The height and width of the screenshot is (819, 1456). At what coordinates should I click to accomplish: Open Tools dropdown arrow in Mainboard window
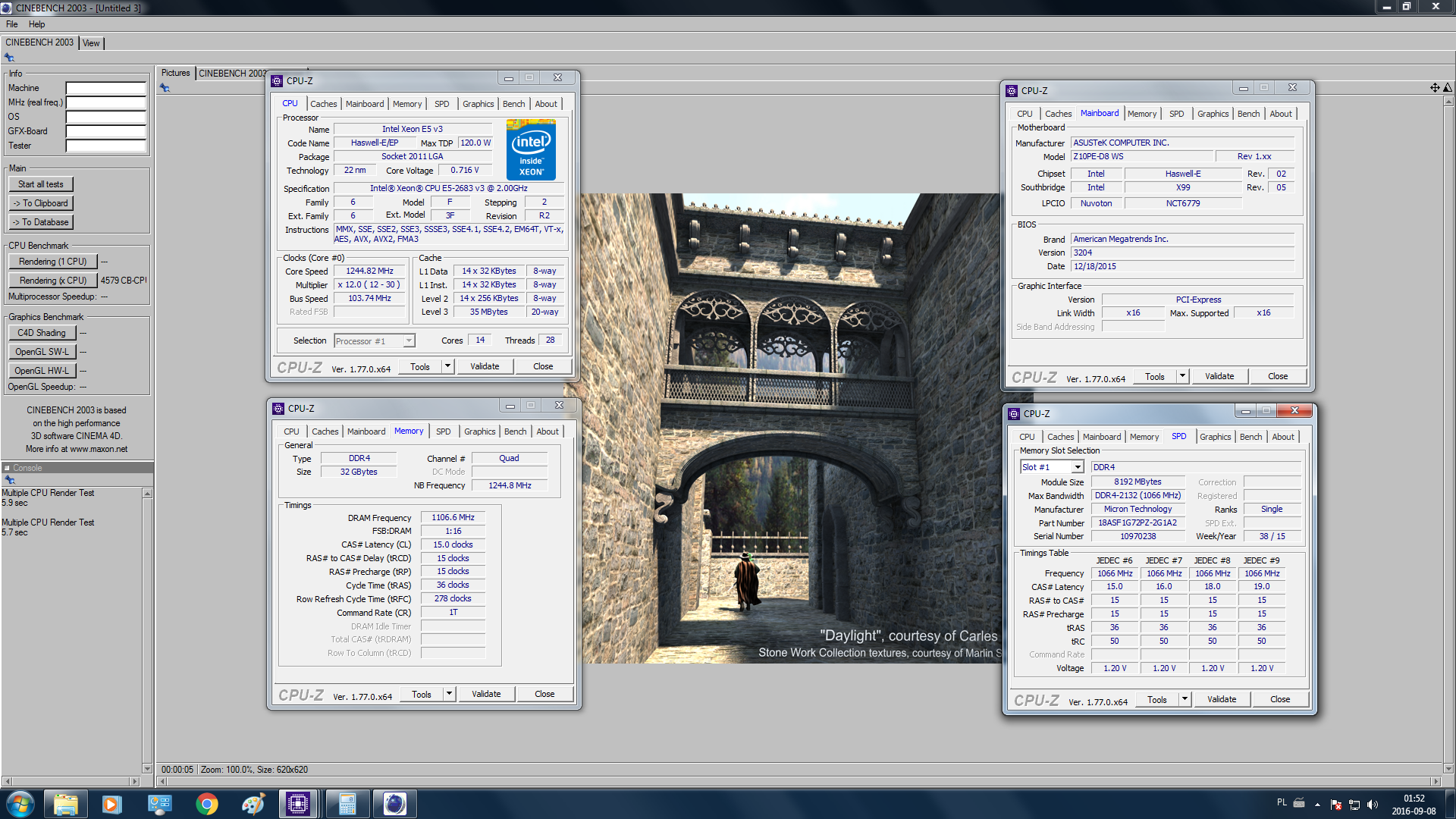coord(1182,376)
